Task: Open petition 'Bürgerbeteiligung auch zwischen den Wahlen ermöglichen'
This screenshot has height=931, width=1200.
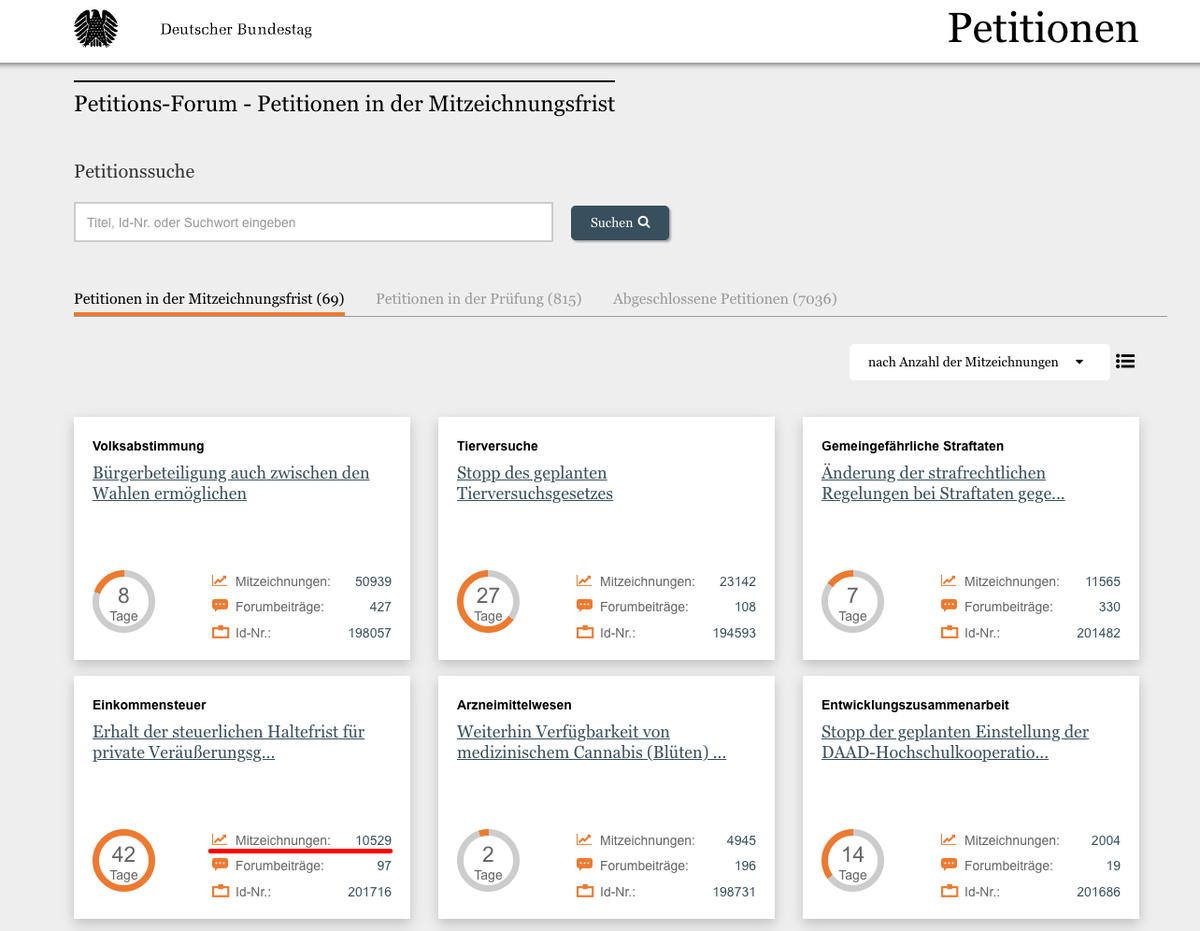Action: [231, 483]
